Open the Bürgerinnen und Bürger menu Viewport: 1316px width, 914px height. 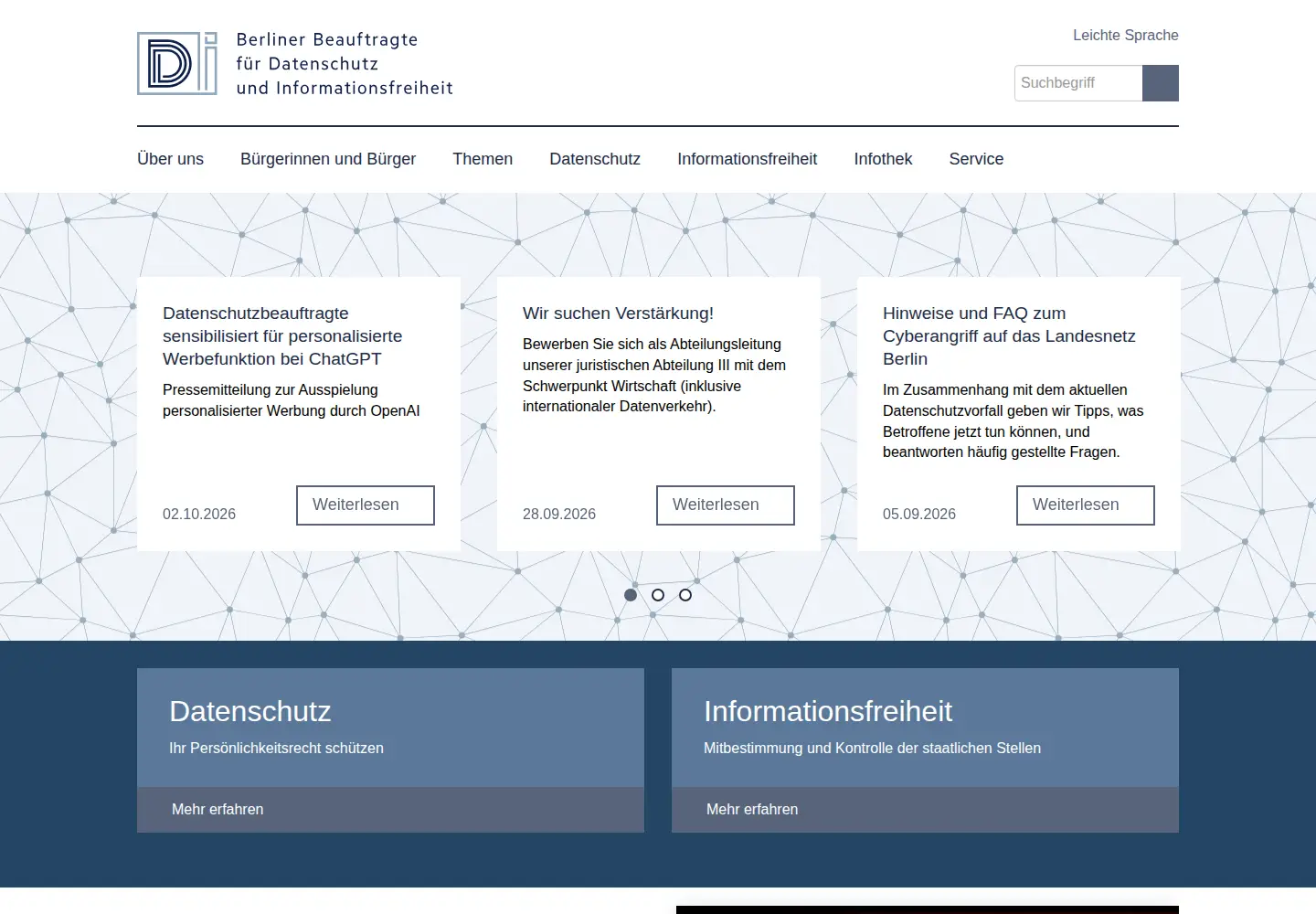(x=328, y=159)
